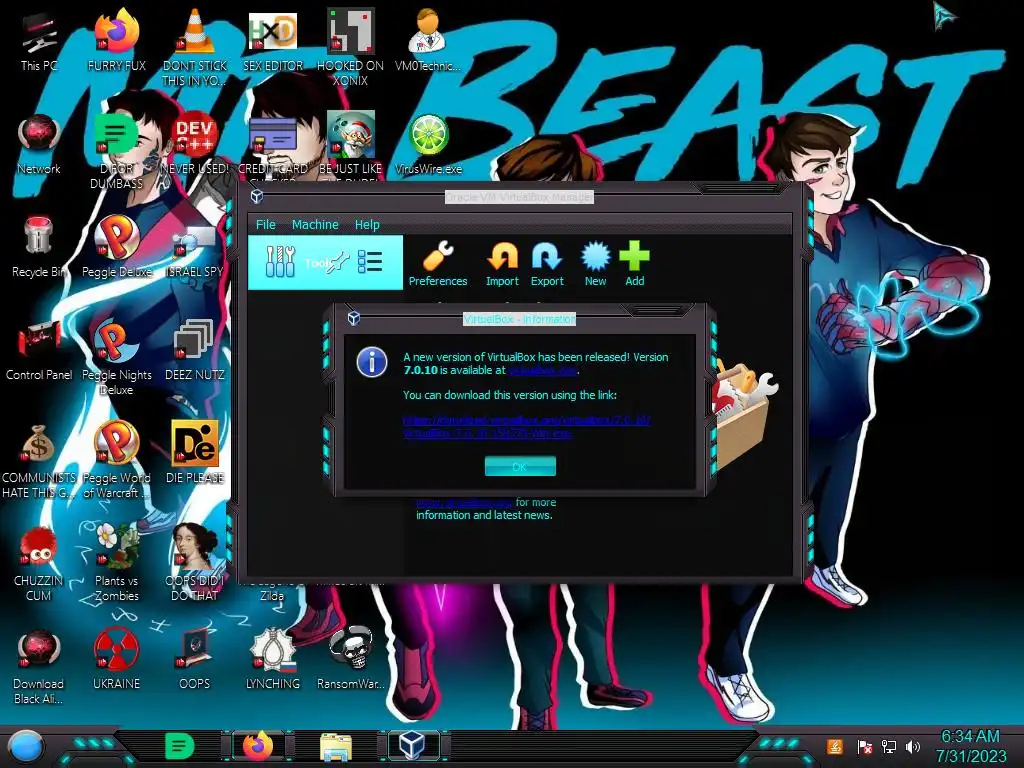1024x768 pixels.
Task: Select the HOOKED ON XONIX desktop icon
Action: point(351,47)
